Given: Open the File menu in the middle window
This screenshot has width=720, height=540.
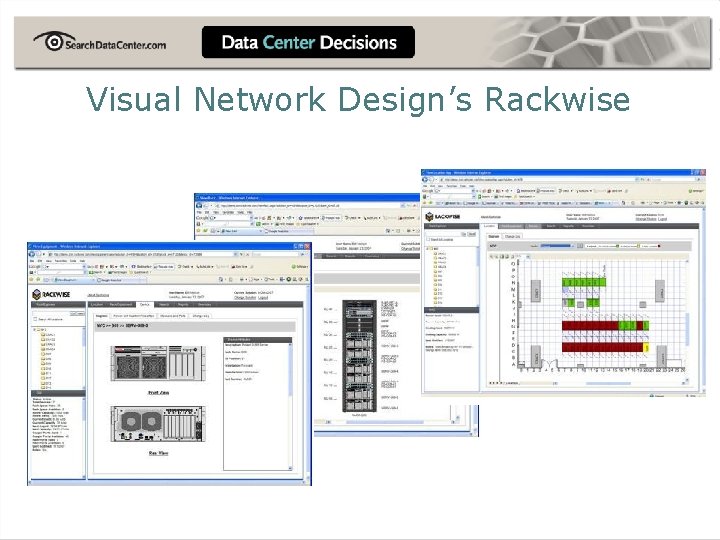Looking at the screenshot, I should [200, 212].
